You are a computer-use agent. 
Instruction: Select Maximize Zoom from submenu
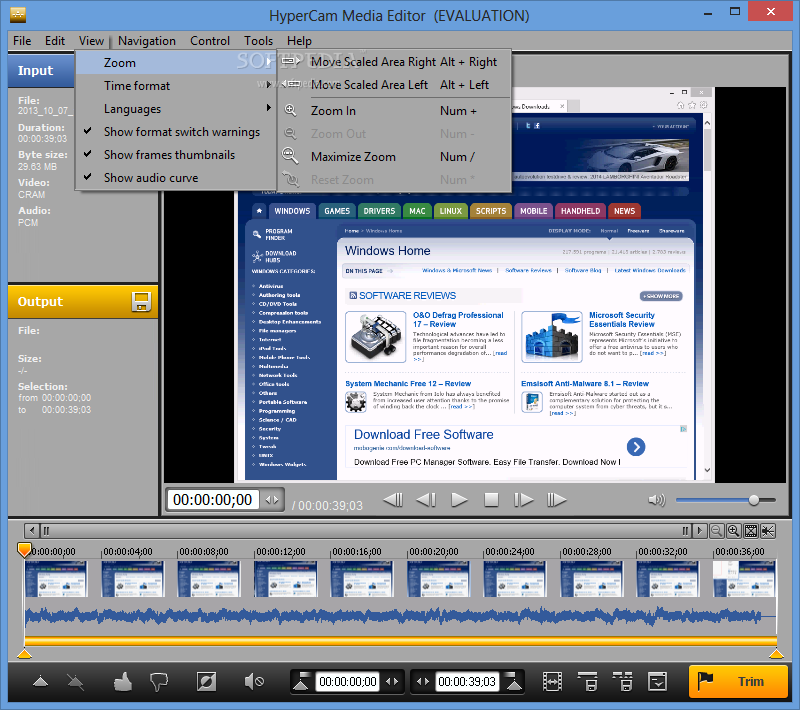point(394,157)
